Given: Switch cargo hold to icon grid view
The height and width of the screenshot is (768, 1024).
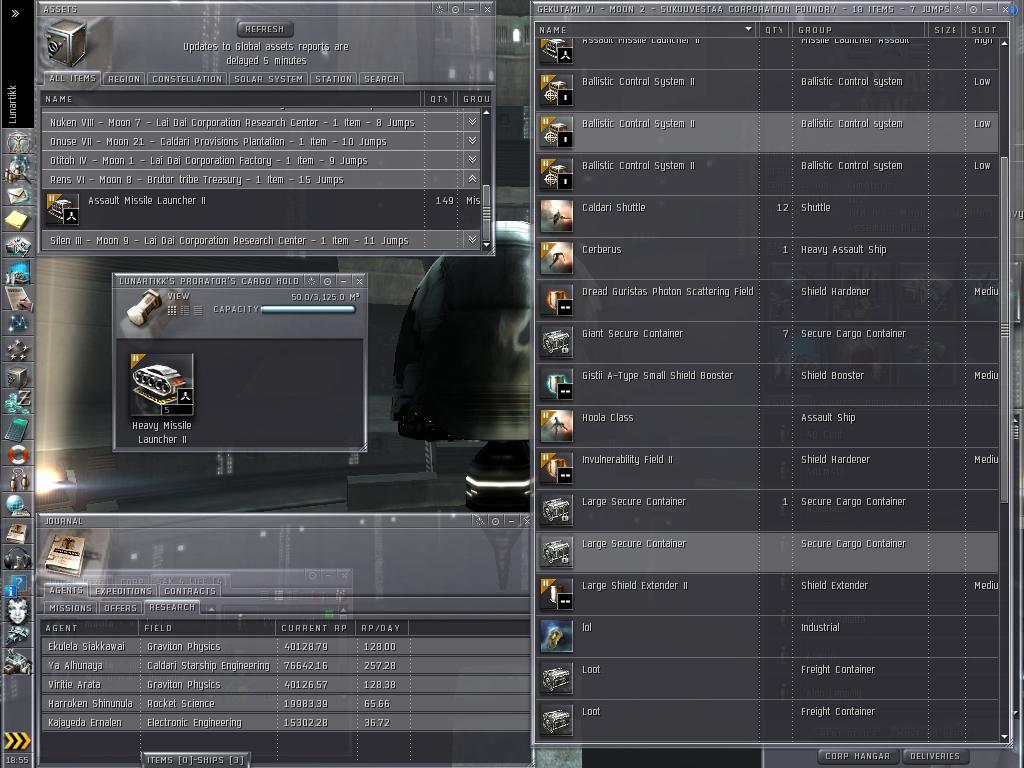Looking at the screenshot, I should pyautogui.click(x=172, y=310).
